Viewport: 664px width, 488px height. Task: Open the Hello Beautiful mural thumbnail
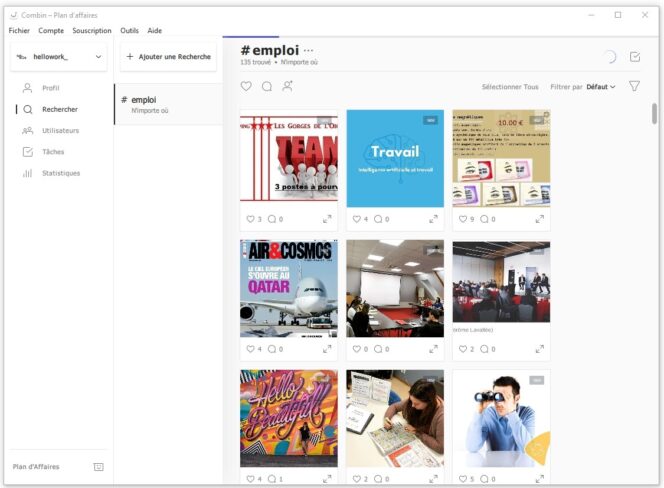(x=289, y=419)
